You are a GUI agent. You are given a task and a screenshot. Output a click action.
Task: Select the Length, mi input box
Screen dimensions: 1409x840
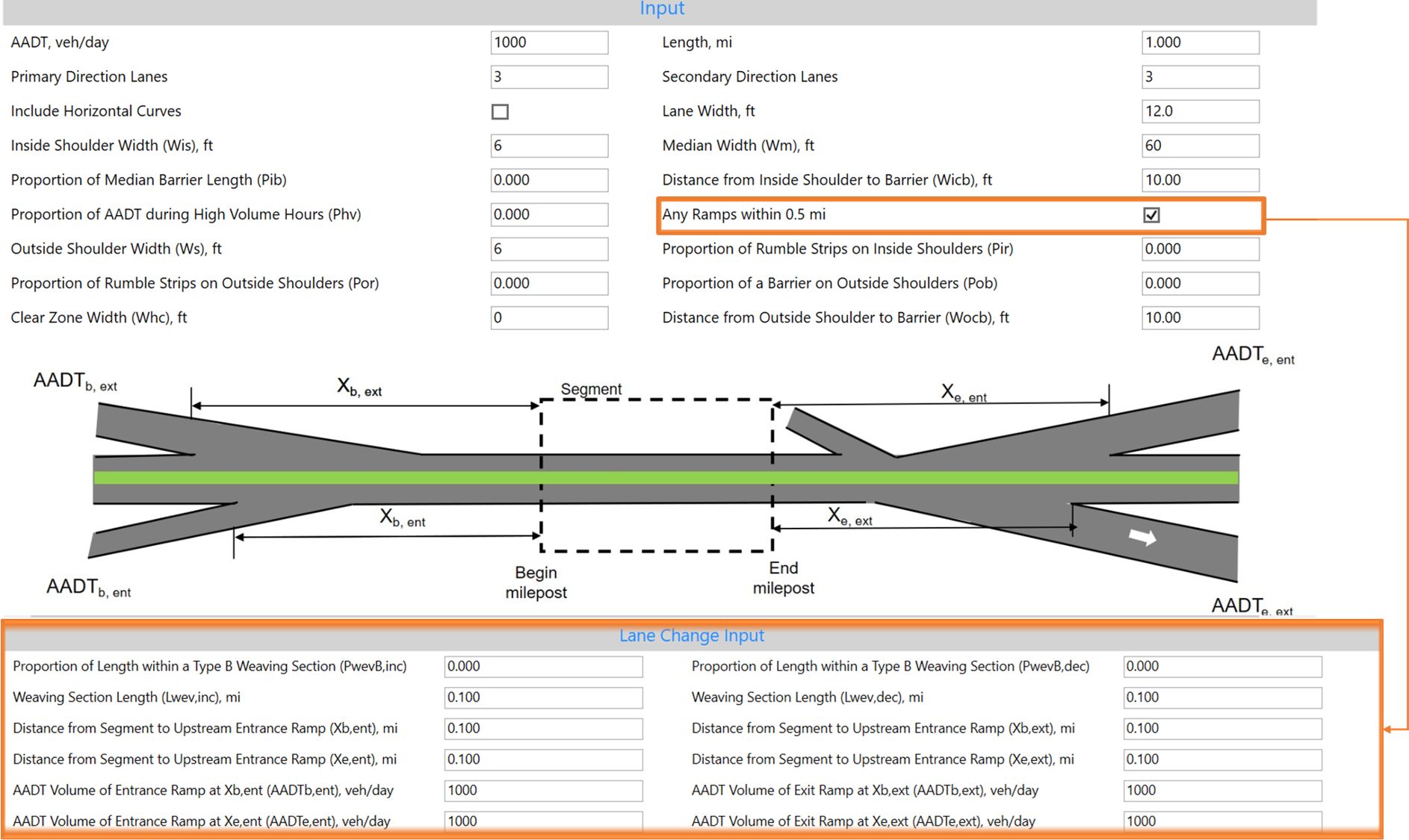pyautogui.click(x=1199, y=43)
